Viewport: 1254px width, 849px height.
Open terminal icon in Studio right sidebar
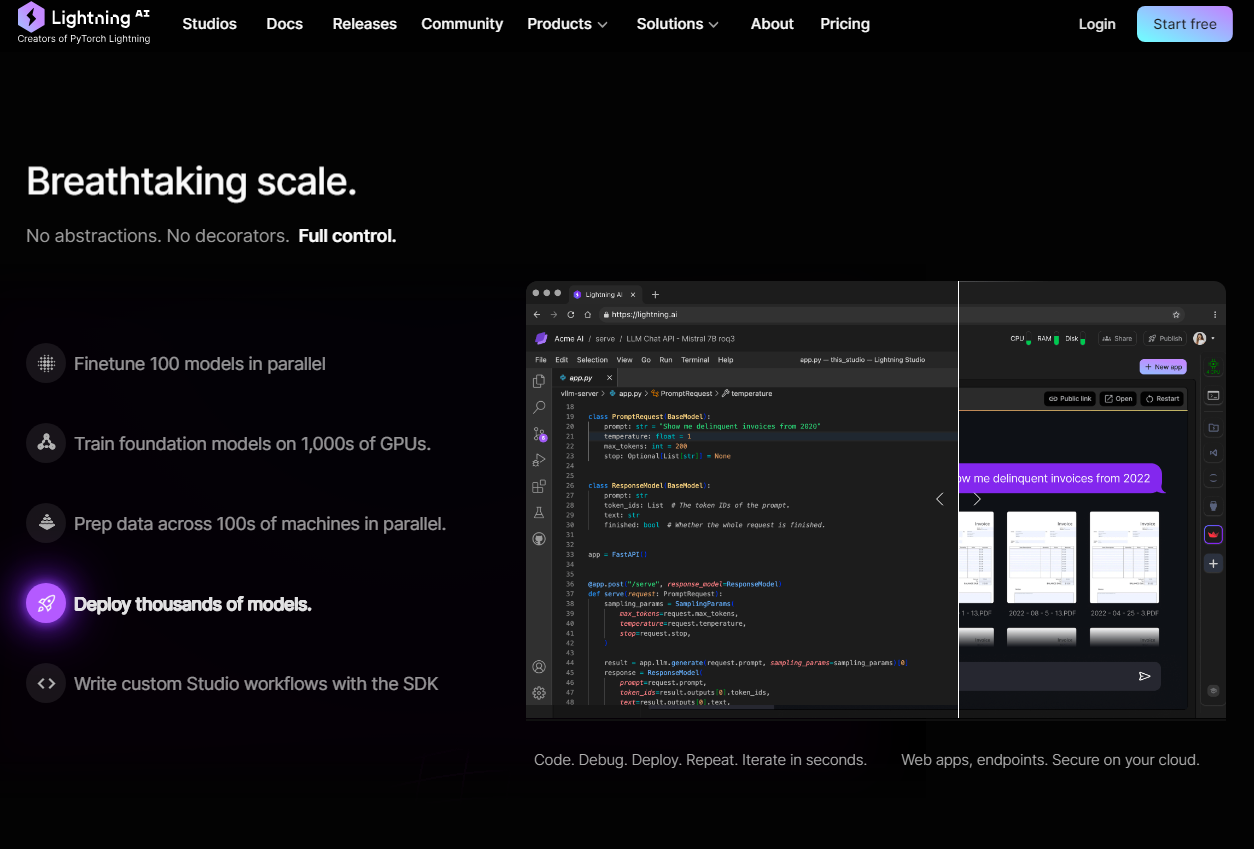pyautogui.click(x=1213, y=396)
